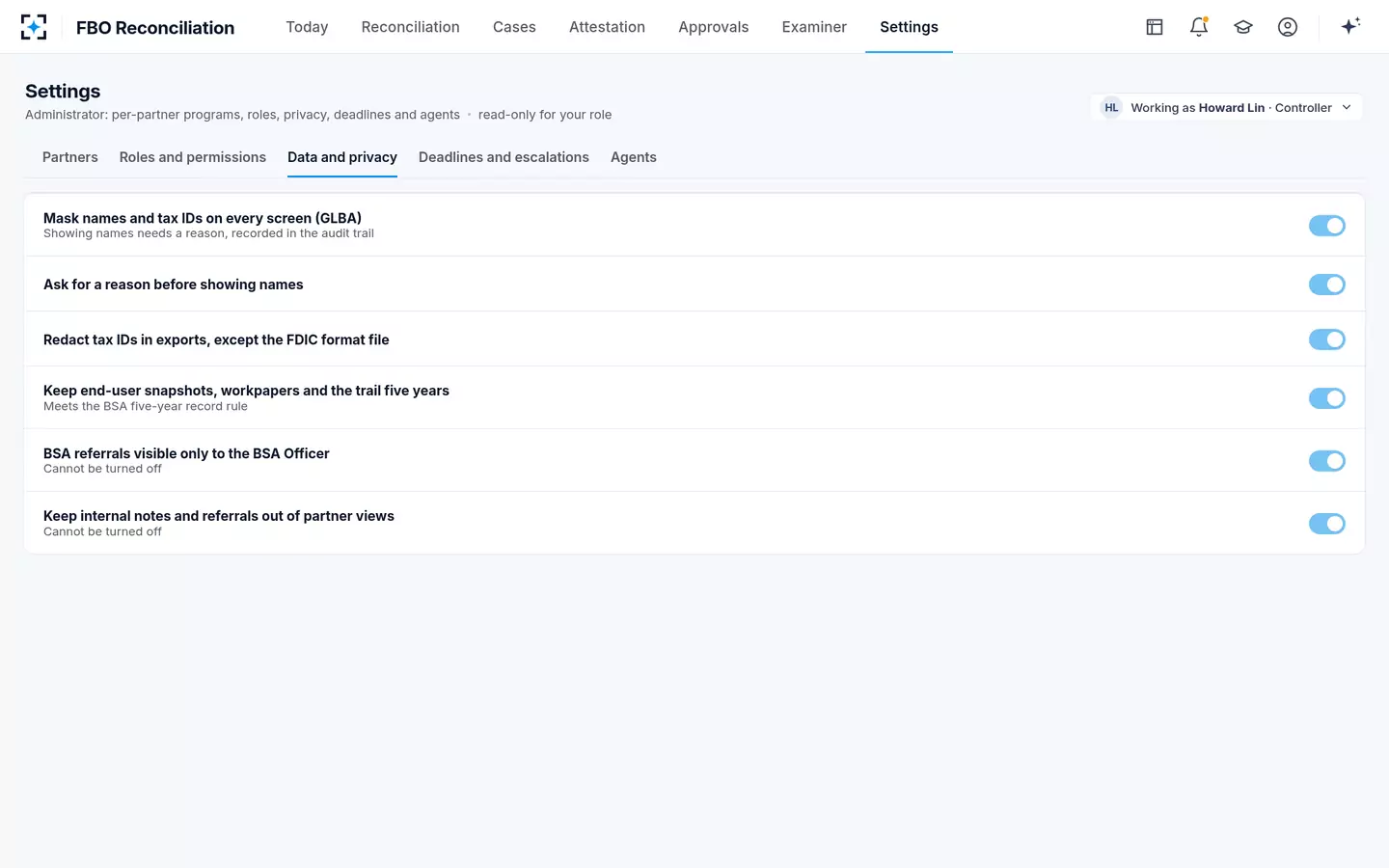Toggle Mask names and tax IDs switch
This screenshot has width=1389, height=868.
tap(1327, 226)
